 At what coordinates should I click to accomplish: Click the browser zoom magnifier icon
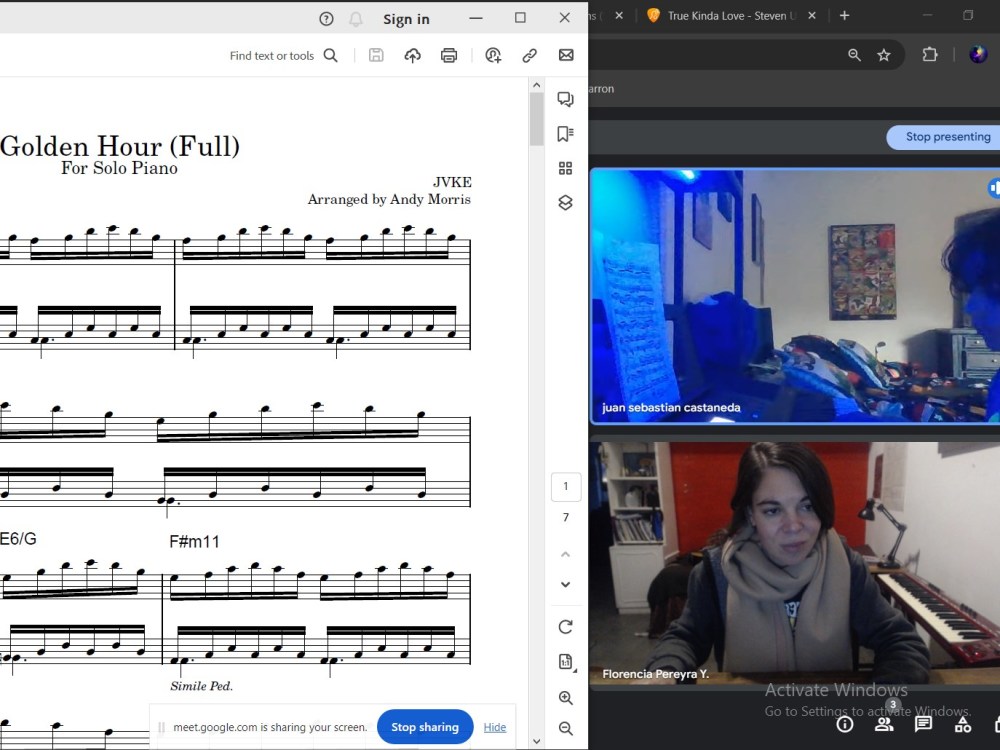pyautogui.click(x=855, y=55)
